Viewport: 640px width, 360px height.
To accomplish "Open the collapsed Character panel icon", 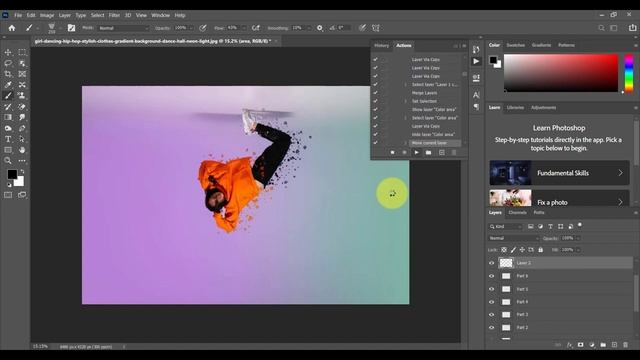I will point(476,95).
